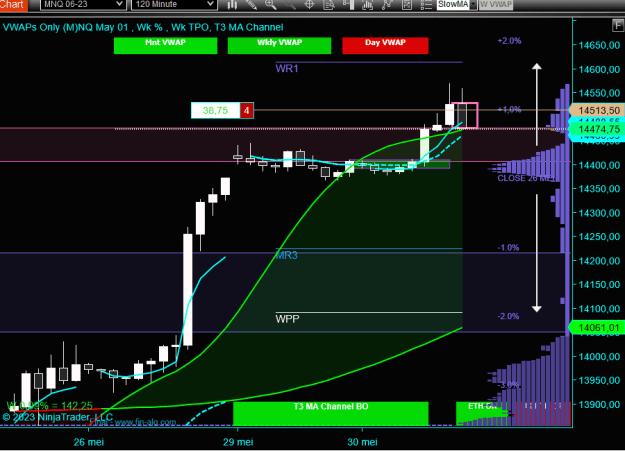Open the bar type chart style icon

click(x=232, y=4)
